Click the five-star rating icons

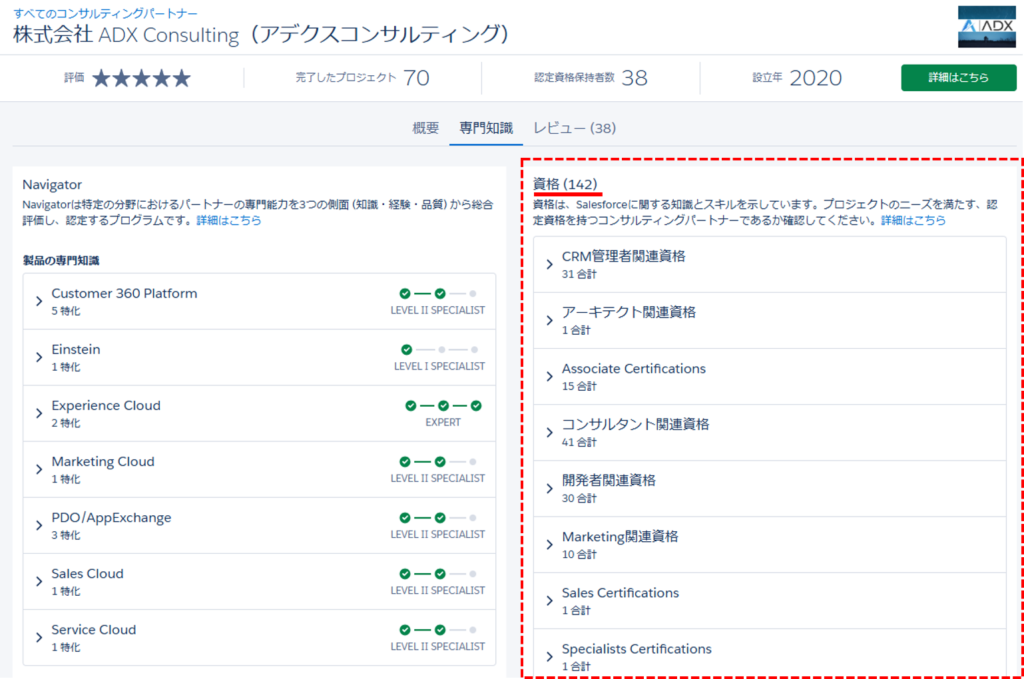click(x=141, y=78)
